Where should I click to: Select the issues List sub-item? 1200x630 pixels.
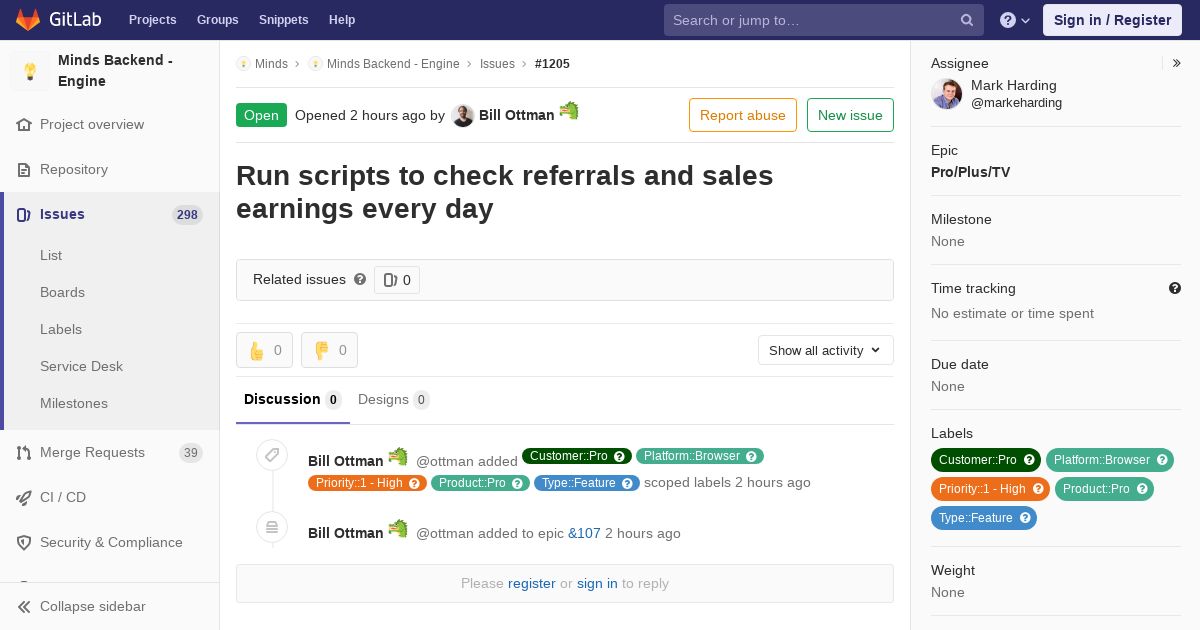(x=51, y=256)
